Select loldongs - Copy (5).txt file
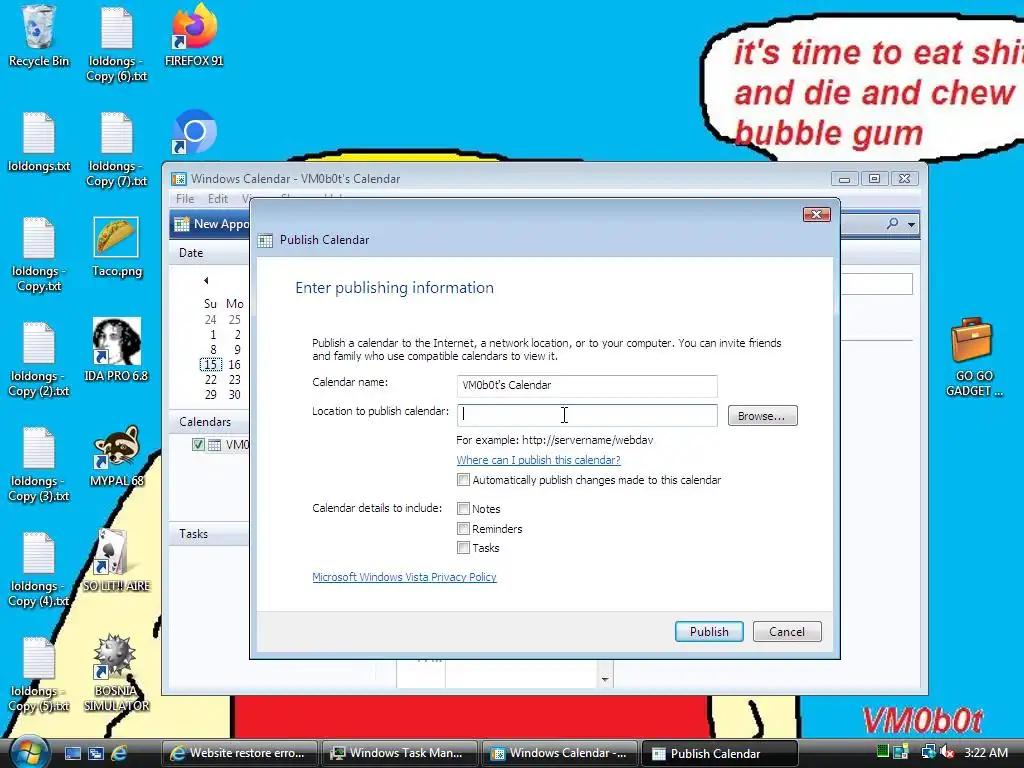Screen dimensions: 1024x768 [x=39, y=675]
